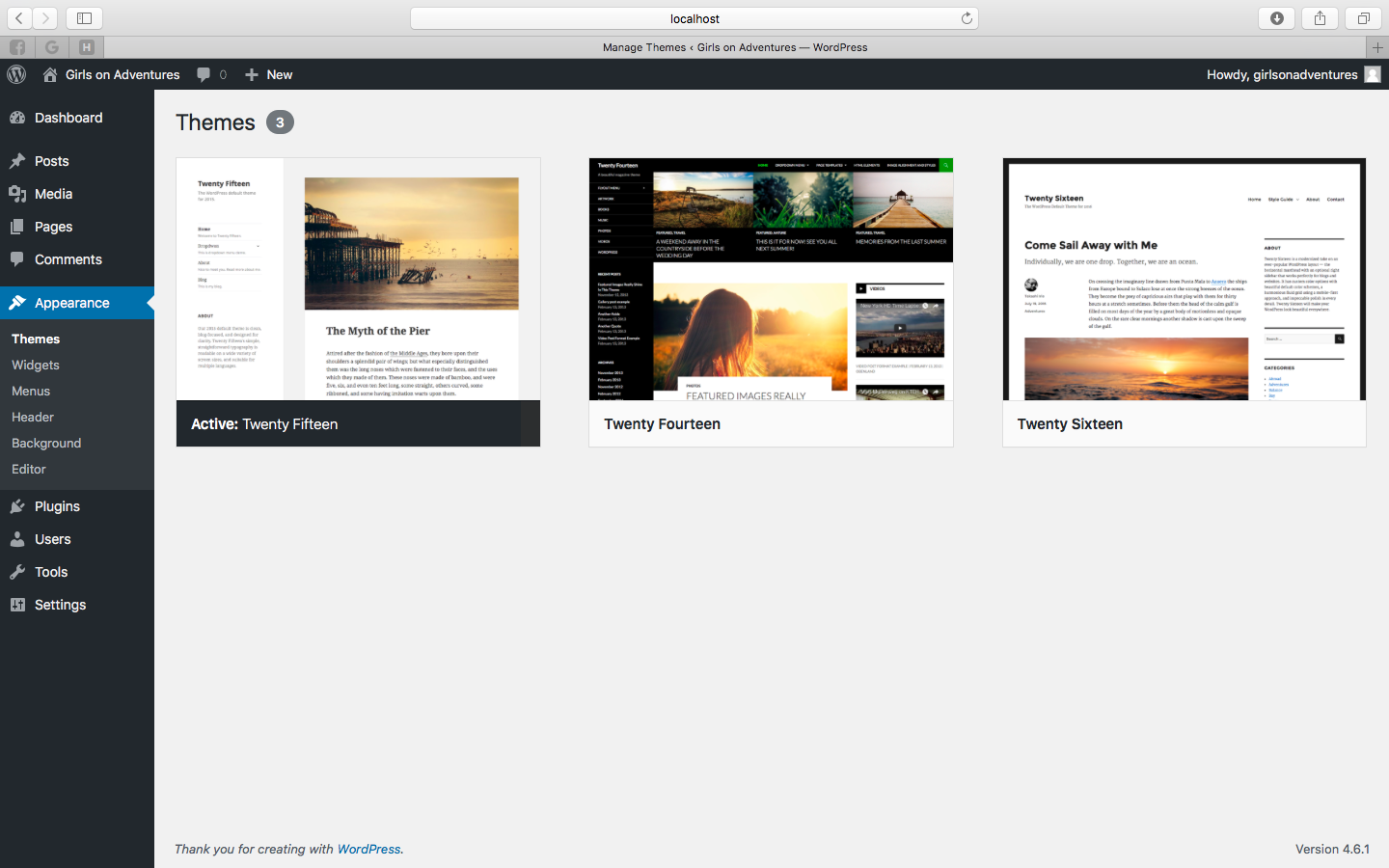The image size is (1389, 868).
Task: Open a new tab with the plus button
Action: click(x=1377, y=47)
